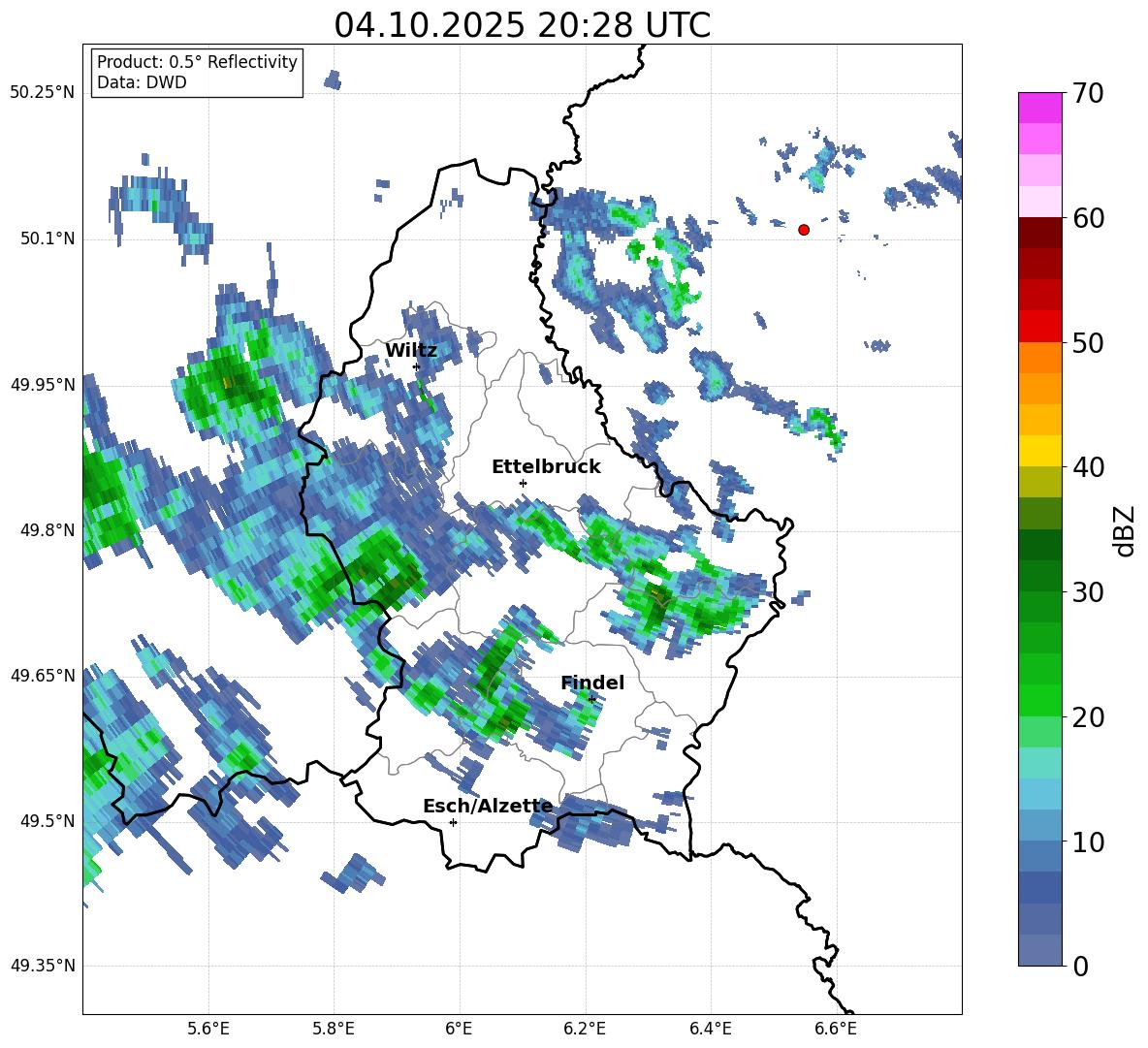The image size is (1148, 1048).
Task: Click the Ettelbruck town label
Action: [546, 467]
